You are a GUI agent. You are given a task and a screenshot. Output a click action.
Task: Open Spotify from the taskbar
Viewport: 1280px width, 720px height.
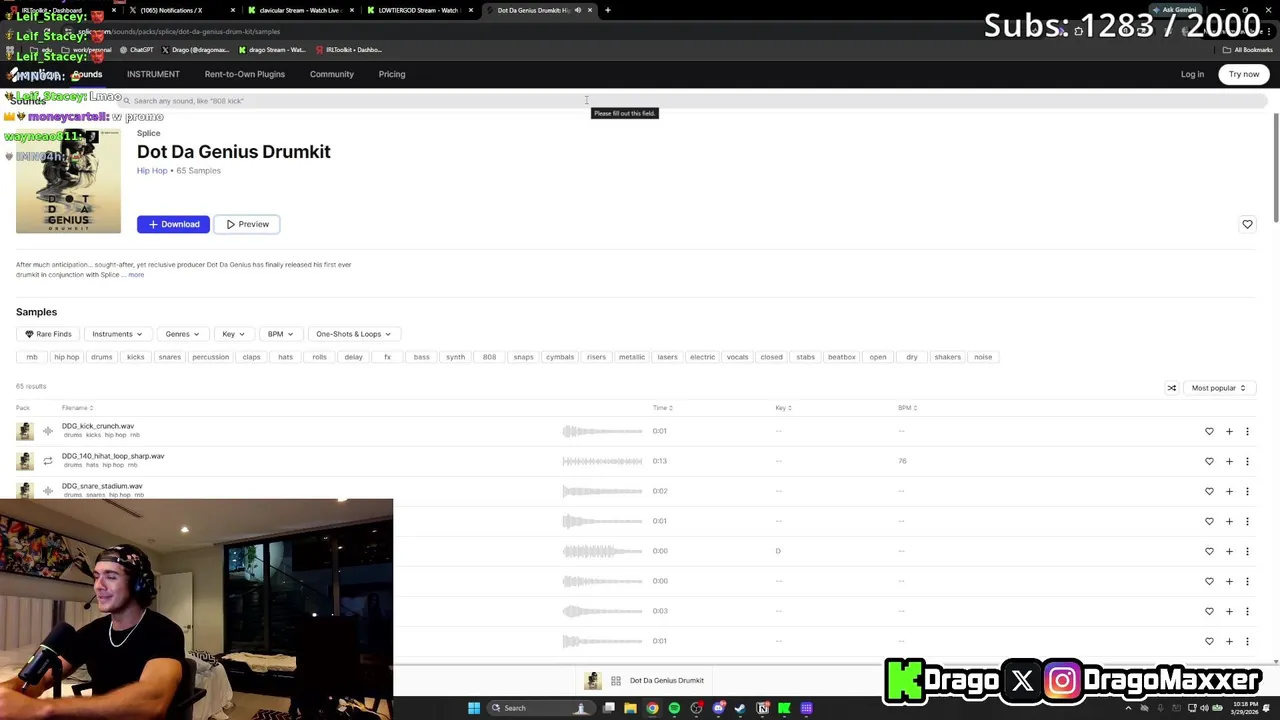point(674,708)
